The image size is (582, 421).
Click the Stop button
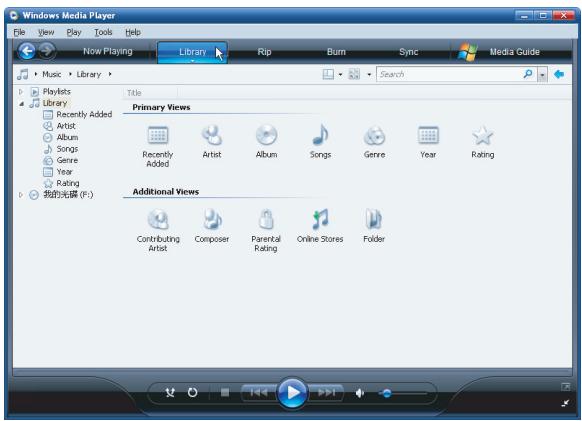point(225,392)
